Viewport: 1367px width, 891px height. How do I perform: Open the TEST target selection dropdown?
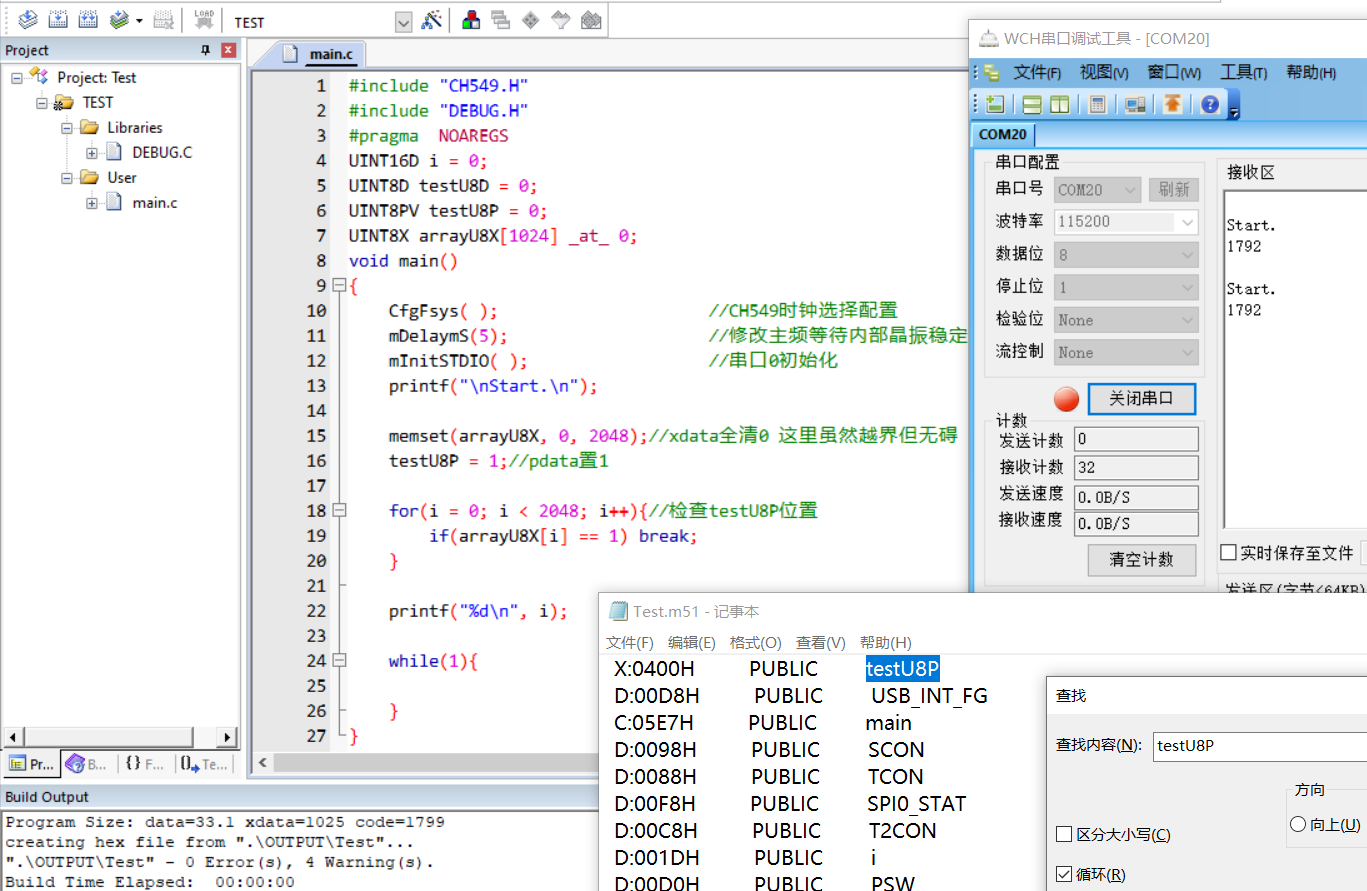tap(403, 22)
